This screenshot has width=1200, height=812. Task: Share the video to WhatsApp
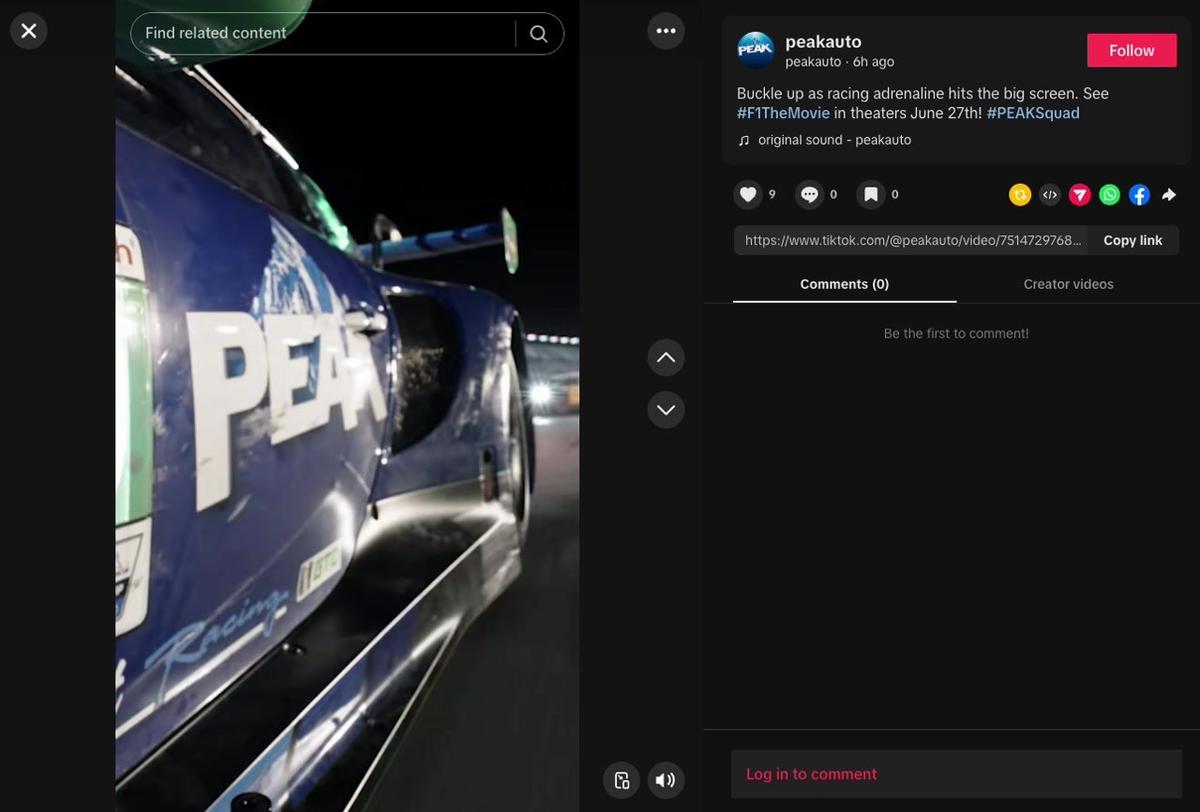(x=1110, y=195)
